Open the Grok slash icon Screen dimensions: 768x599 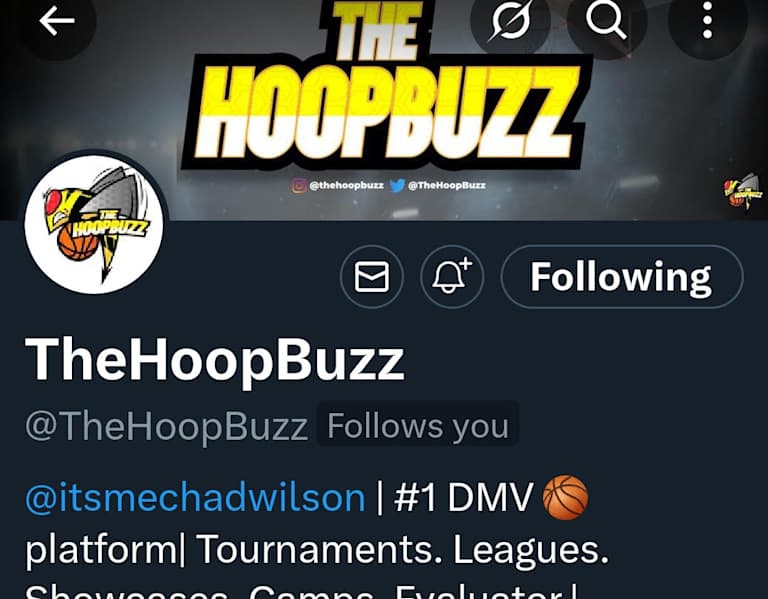pos(510,21)
